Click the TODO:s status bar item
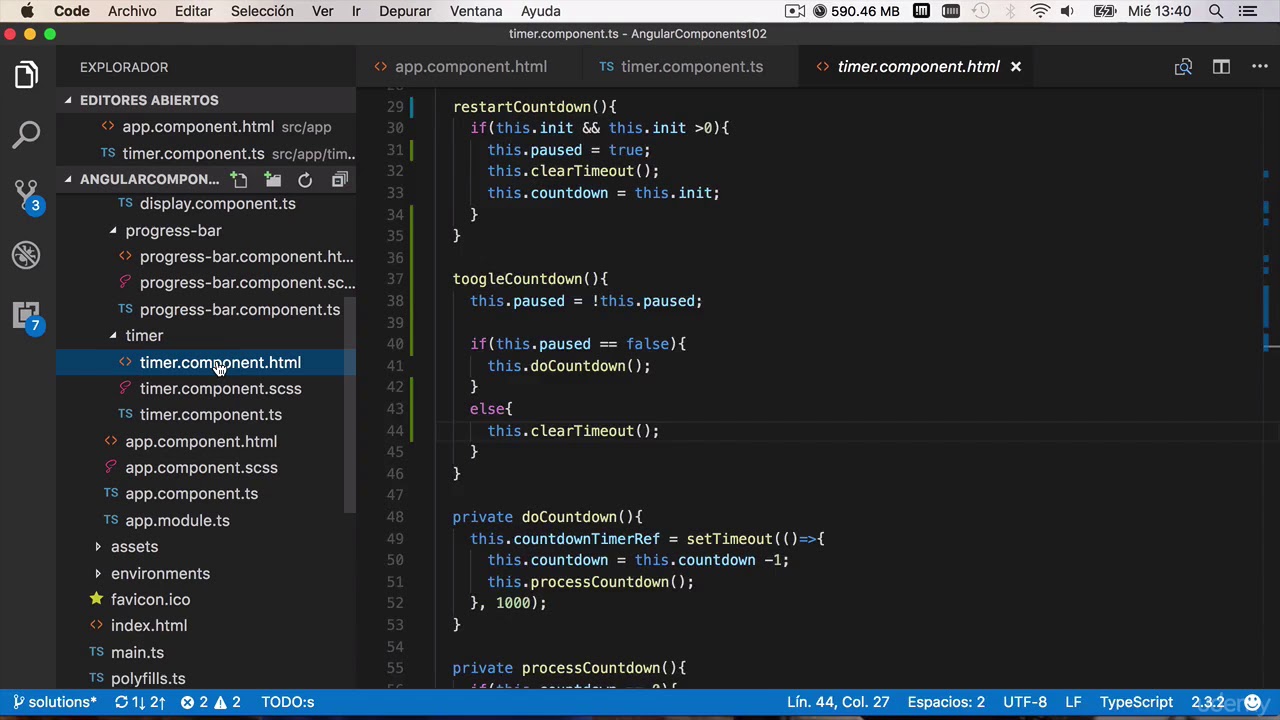This screenshot has width=1280, height=720. [x=288, y=702]
